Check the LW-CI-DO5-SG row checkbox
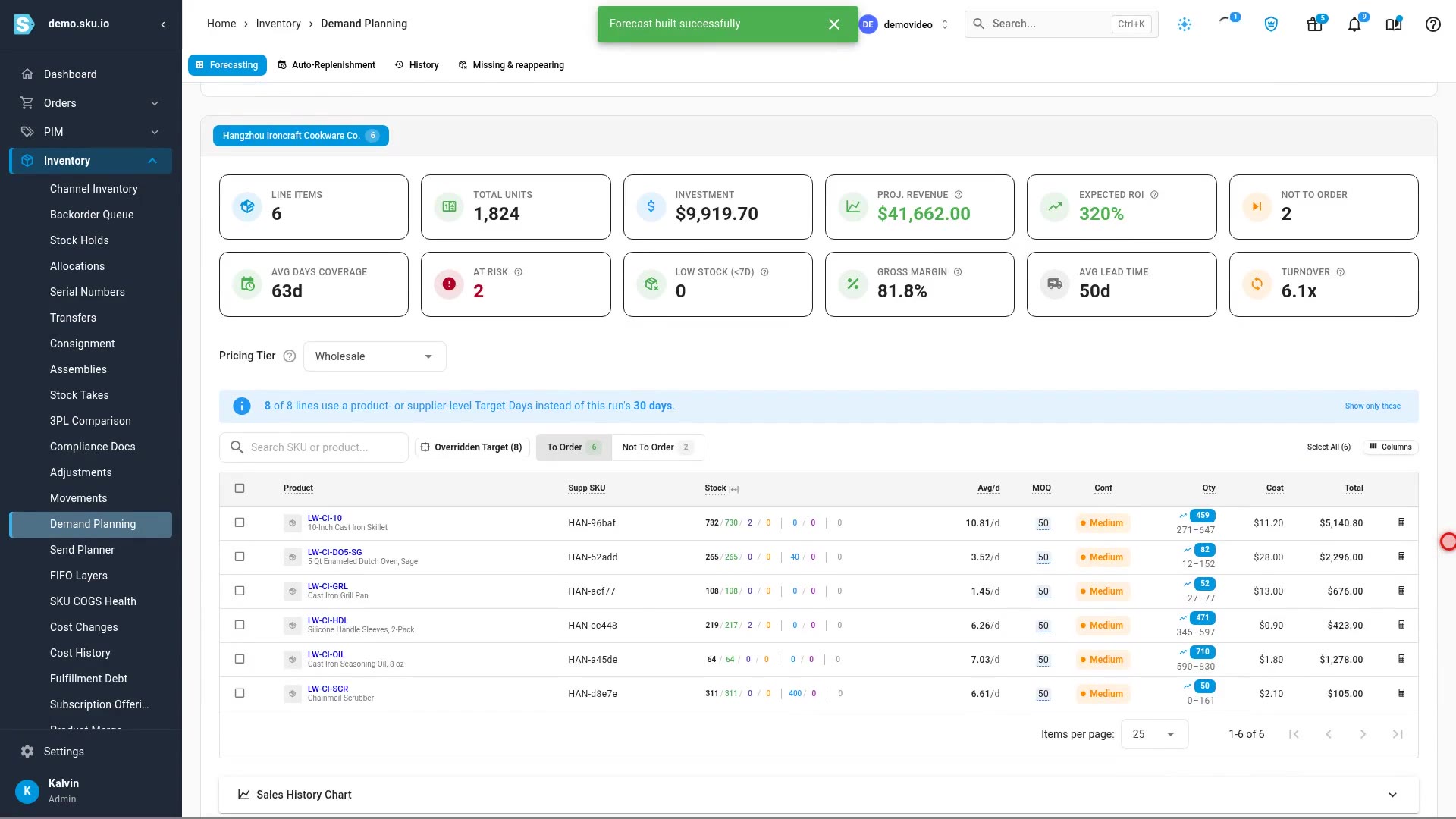 click(x=240, y=557)
